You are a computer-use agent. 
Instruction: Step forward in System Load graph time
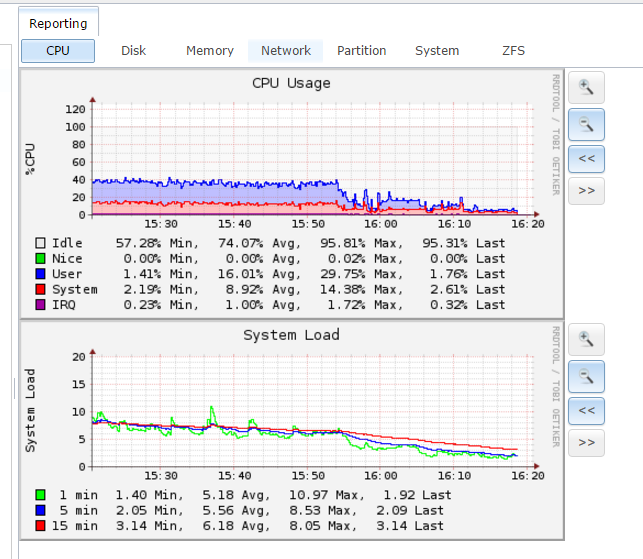[586, 443]
